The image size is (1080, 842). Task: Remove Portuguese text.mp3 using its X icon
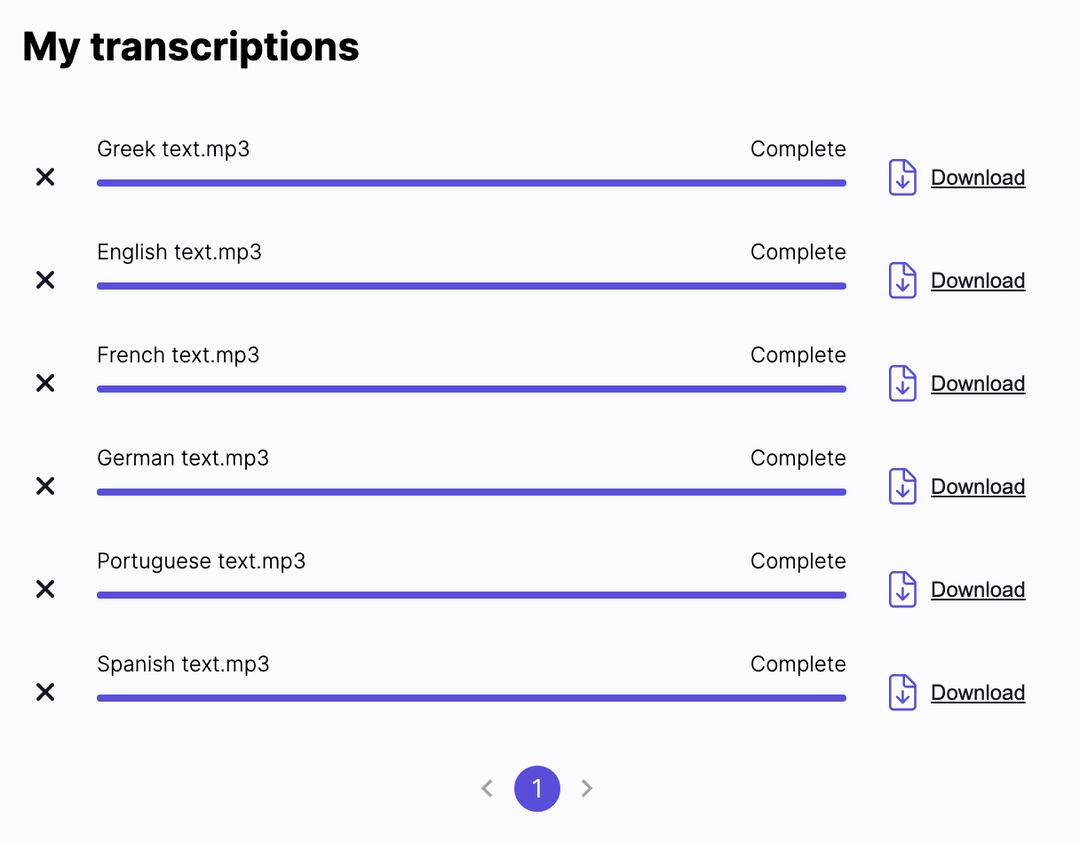click(x=45, y=589)
